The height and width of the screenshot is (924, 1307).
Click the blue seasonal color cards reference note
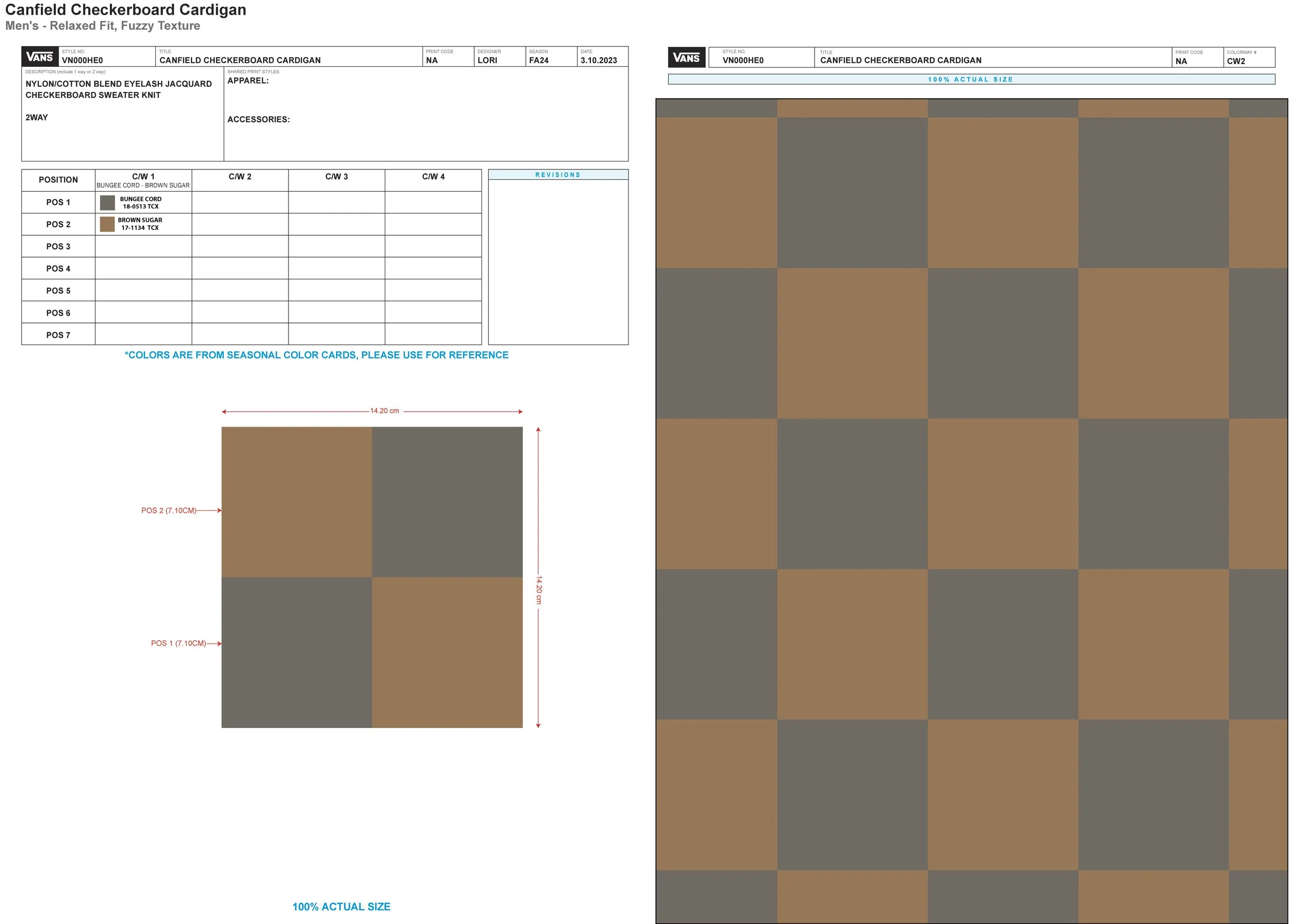pyautogui.click(x=316, y=355)
